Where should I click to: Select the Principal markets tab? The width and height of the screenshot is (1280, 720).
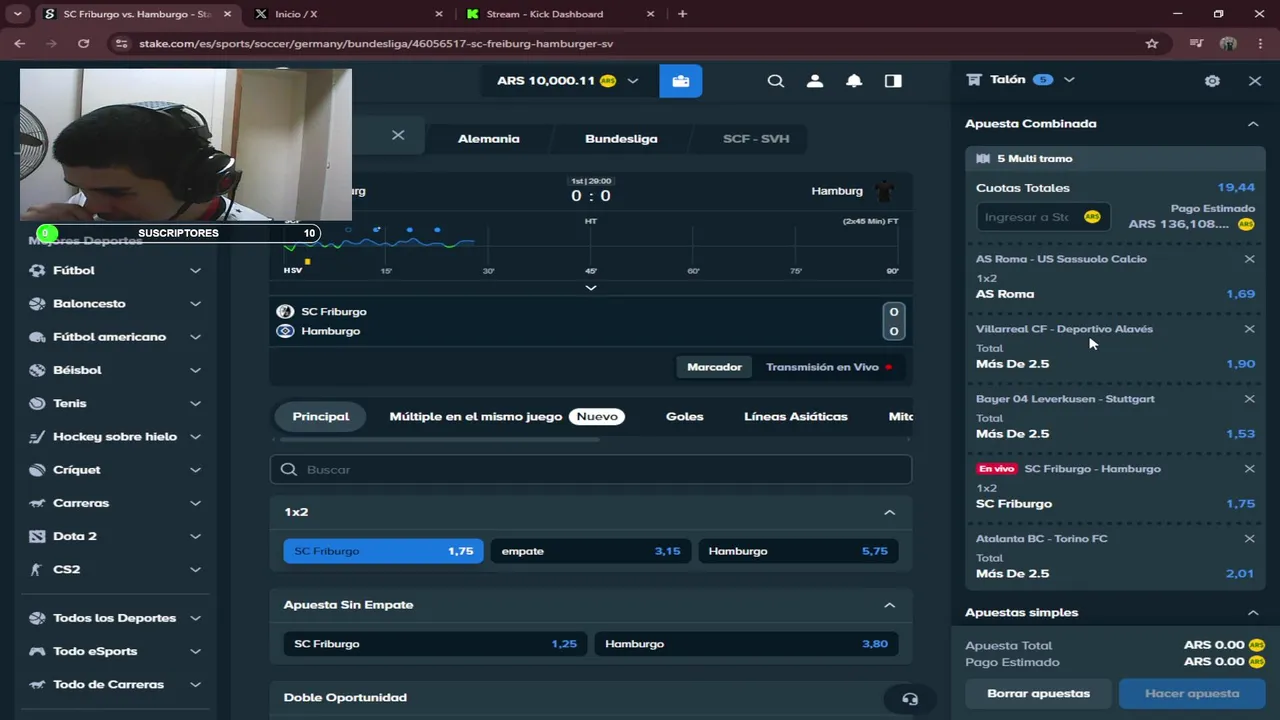coord(320,416)
